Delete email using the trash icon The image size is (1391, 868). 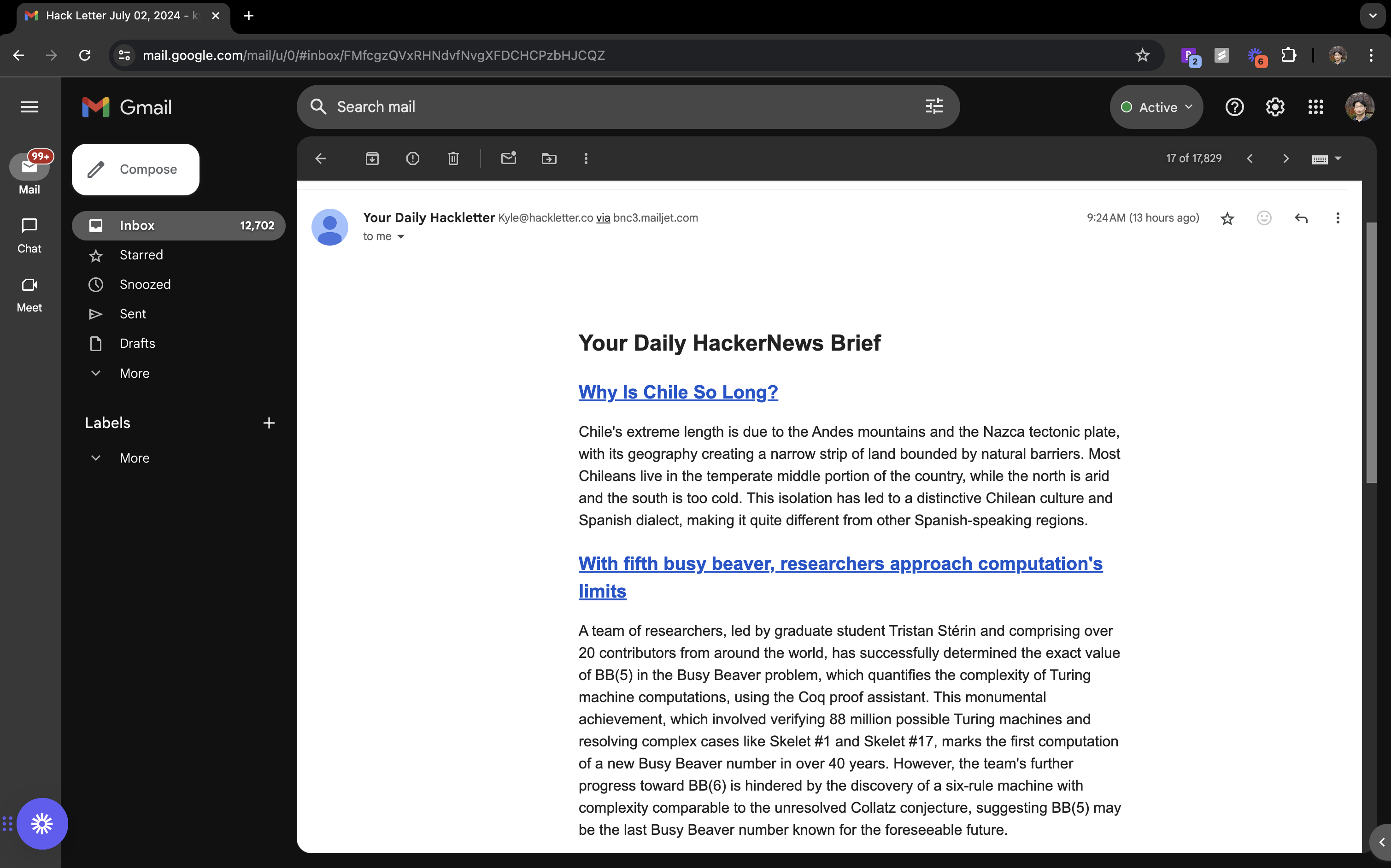coord(453,158)
